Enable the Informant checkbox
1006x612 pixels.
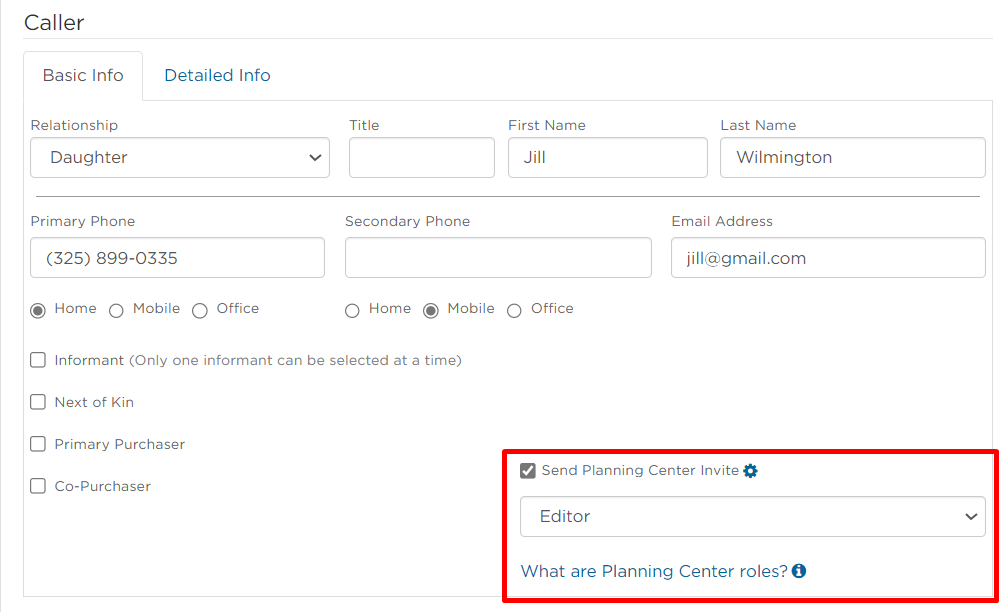[x=37, y=360]
